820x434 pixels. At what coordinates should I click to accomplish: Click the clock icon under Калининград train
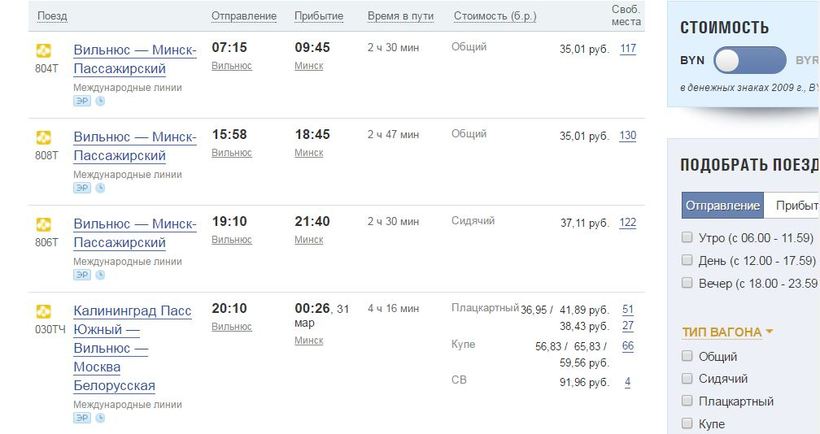(x=99, y=418)
